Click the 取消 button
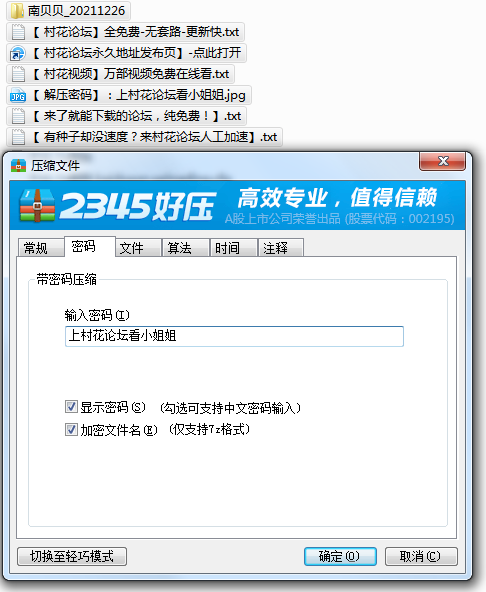 421,556
